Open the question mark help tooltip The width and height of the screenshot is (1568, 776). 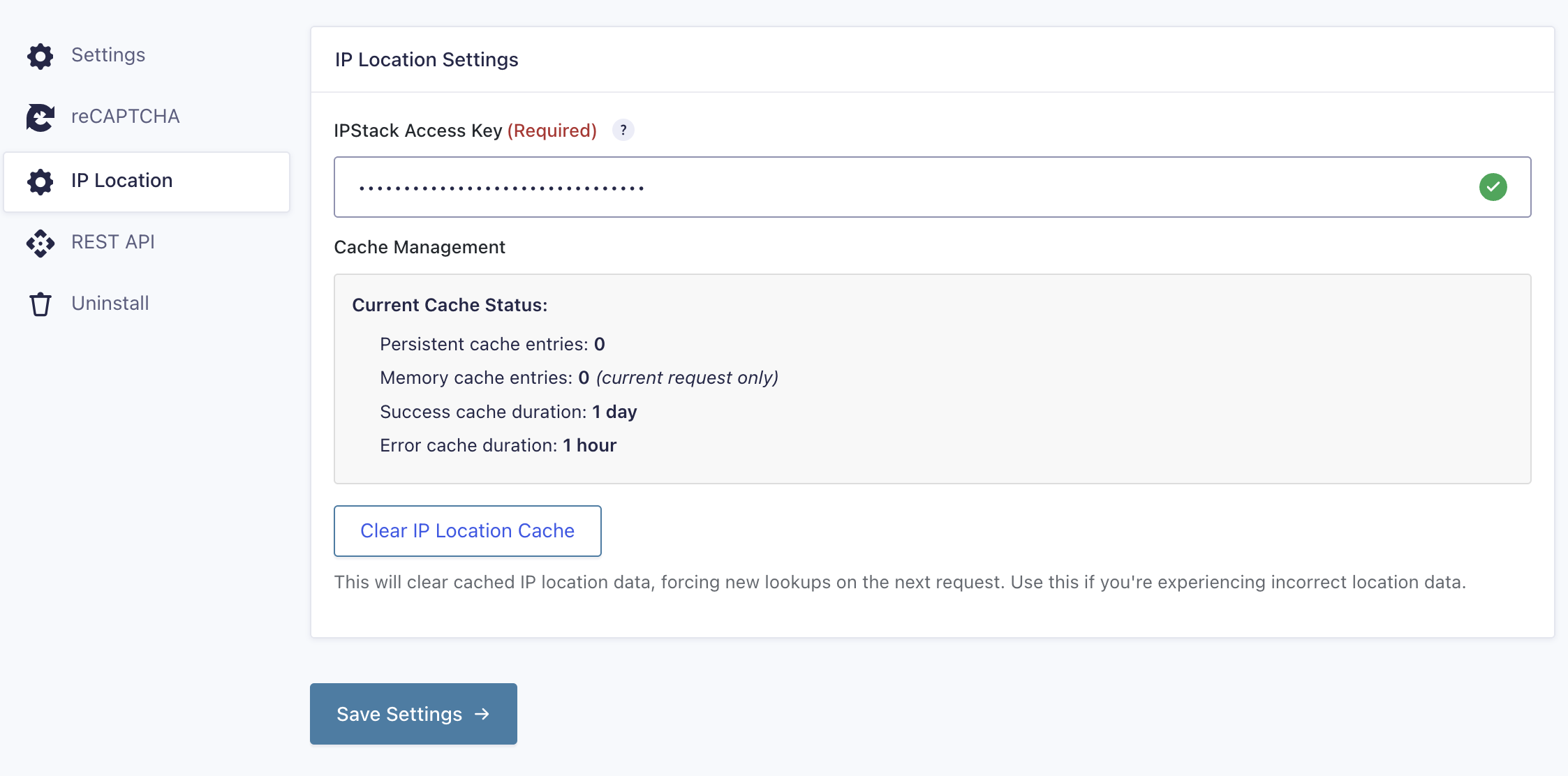[x=623, y=130]
